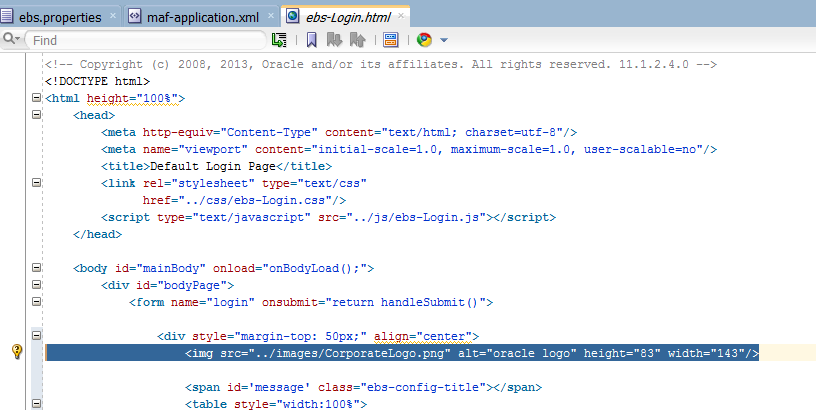The height and width of the screenshot is (410, 816).
Task: Click the bodyPage id value
Action: 192,286
